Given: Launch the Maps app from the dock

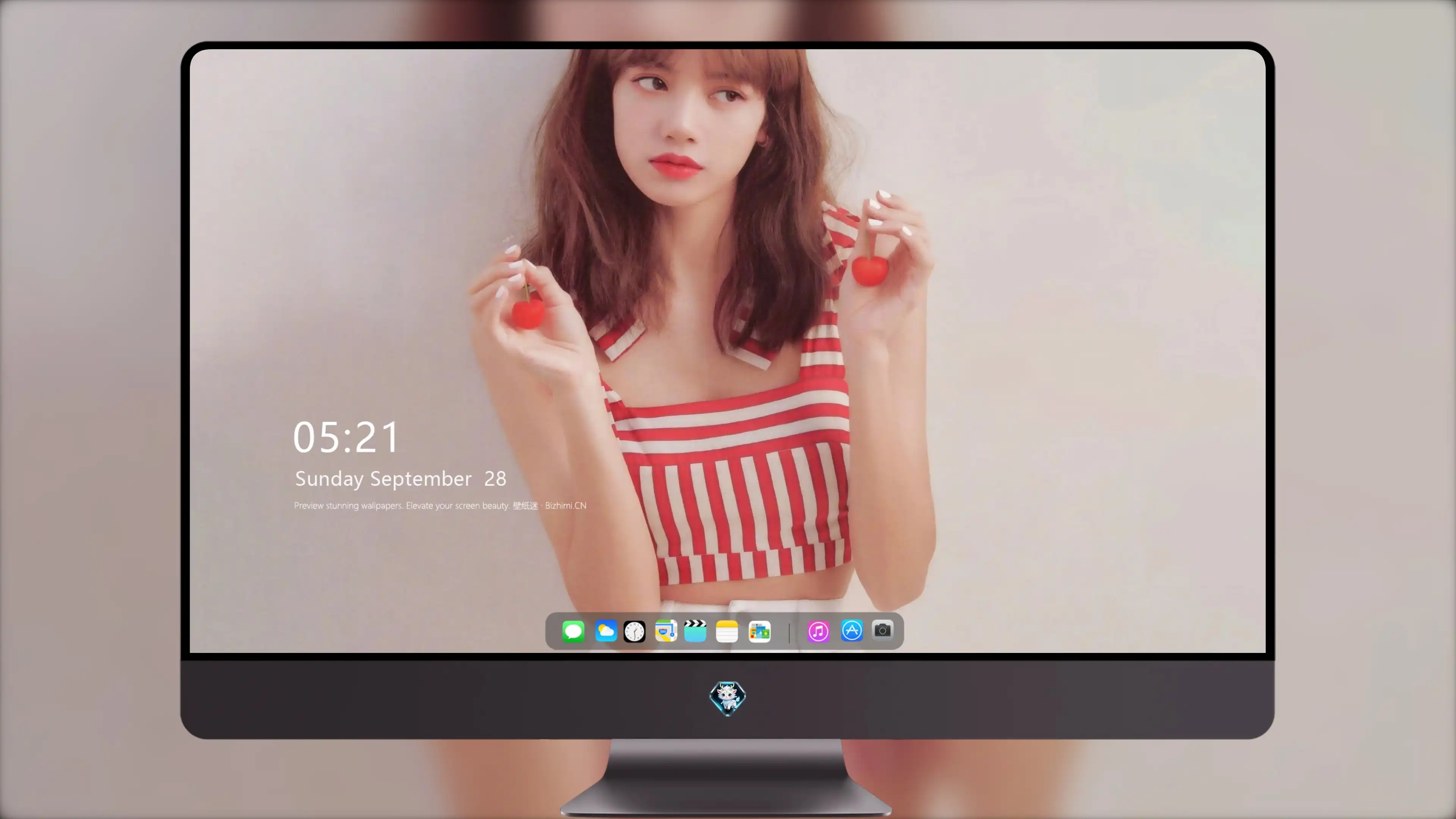Looking at the screenshot, I should pyautogui.click(x=666, y=631).
